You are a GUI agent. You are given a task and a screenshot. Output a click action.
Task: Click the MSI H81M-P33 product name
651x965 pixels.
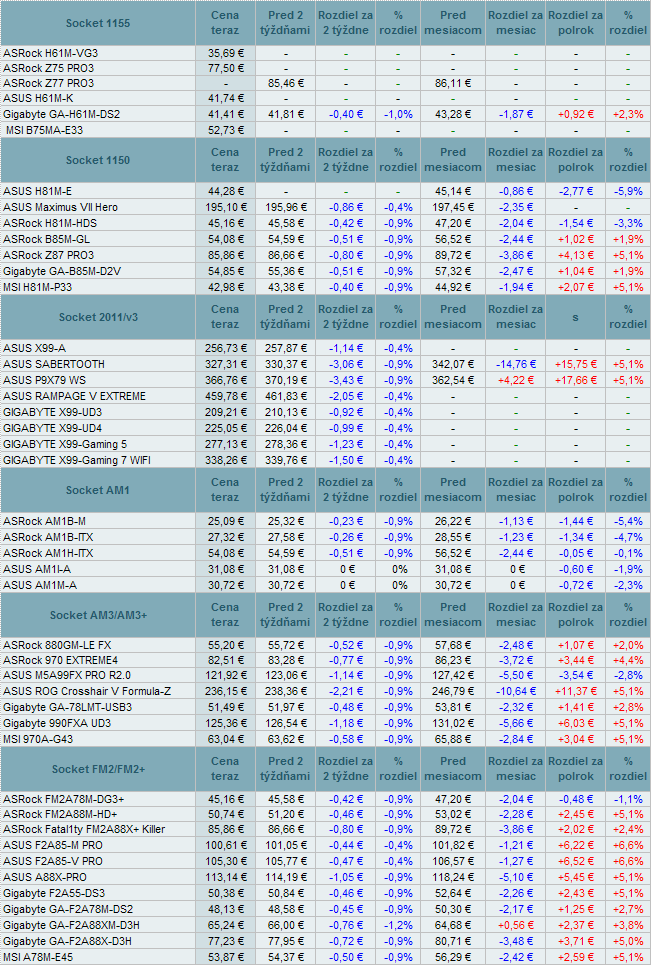tap(38, 287)
